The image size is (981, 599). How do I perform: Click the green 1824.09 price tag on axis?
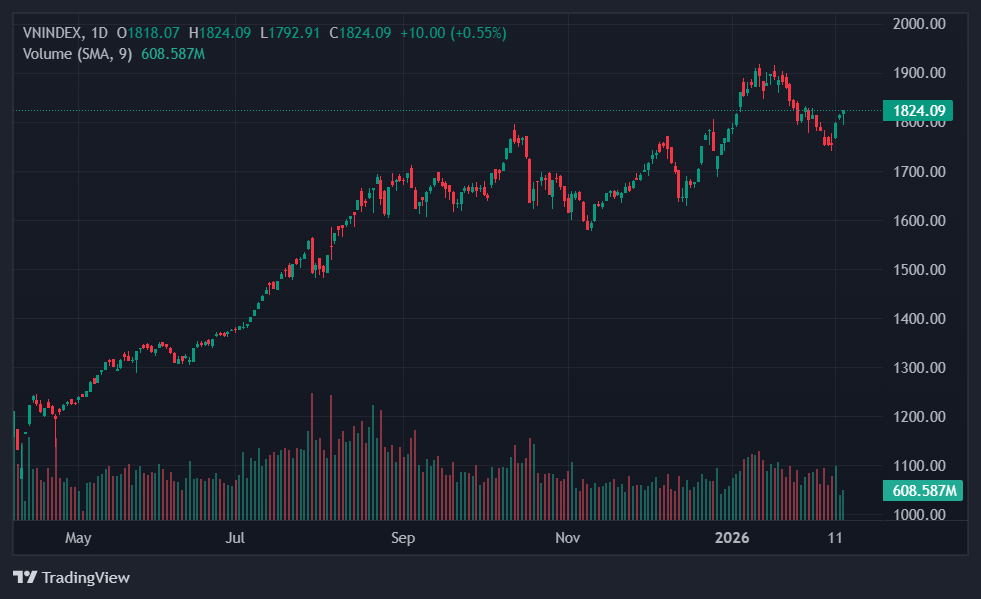(x=917, y=111)
